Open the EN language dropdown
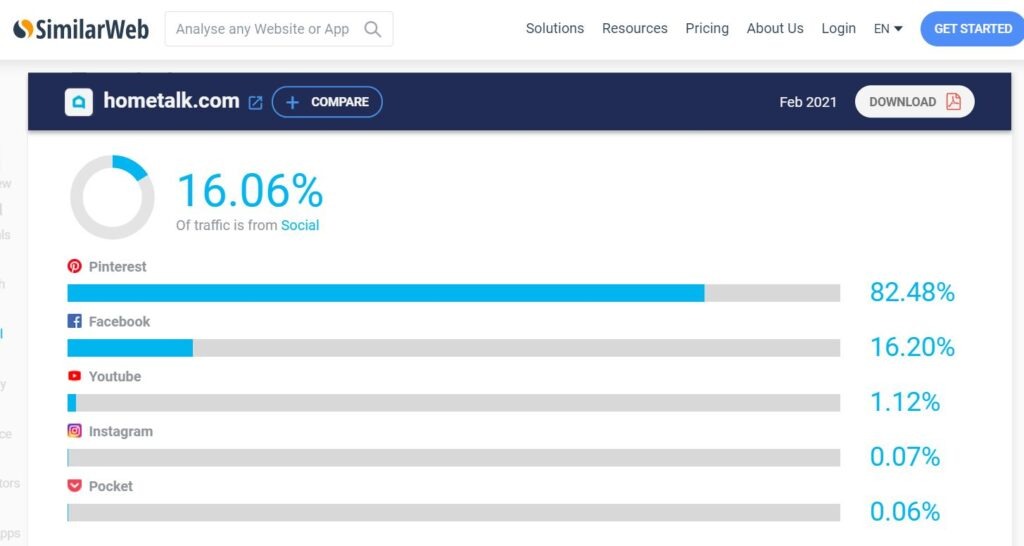Image resolution: width=1024 pixels, height=546 pixels. (x=888, y=29)
